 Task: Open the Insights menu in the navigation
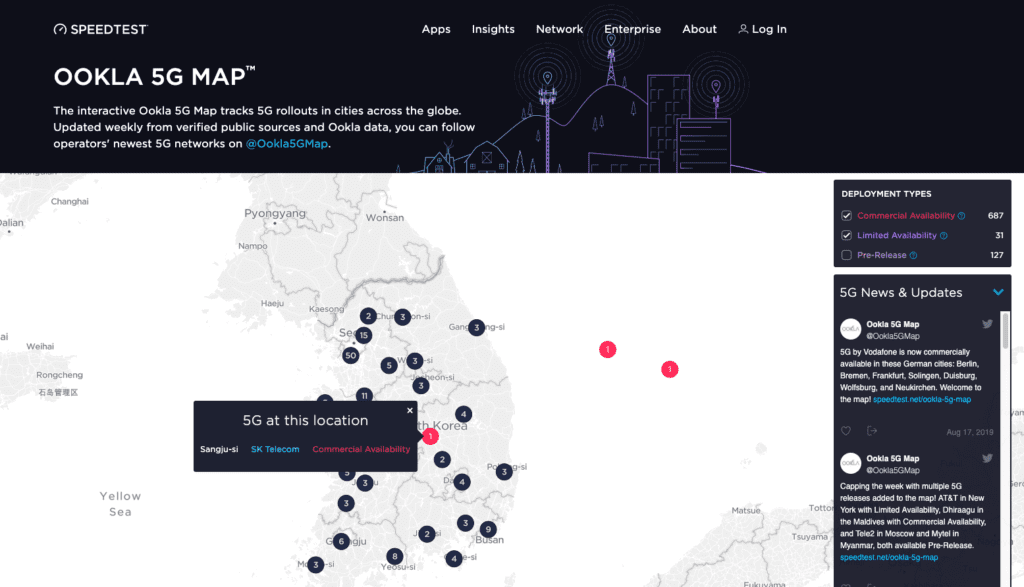[493, 29]
